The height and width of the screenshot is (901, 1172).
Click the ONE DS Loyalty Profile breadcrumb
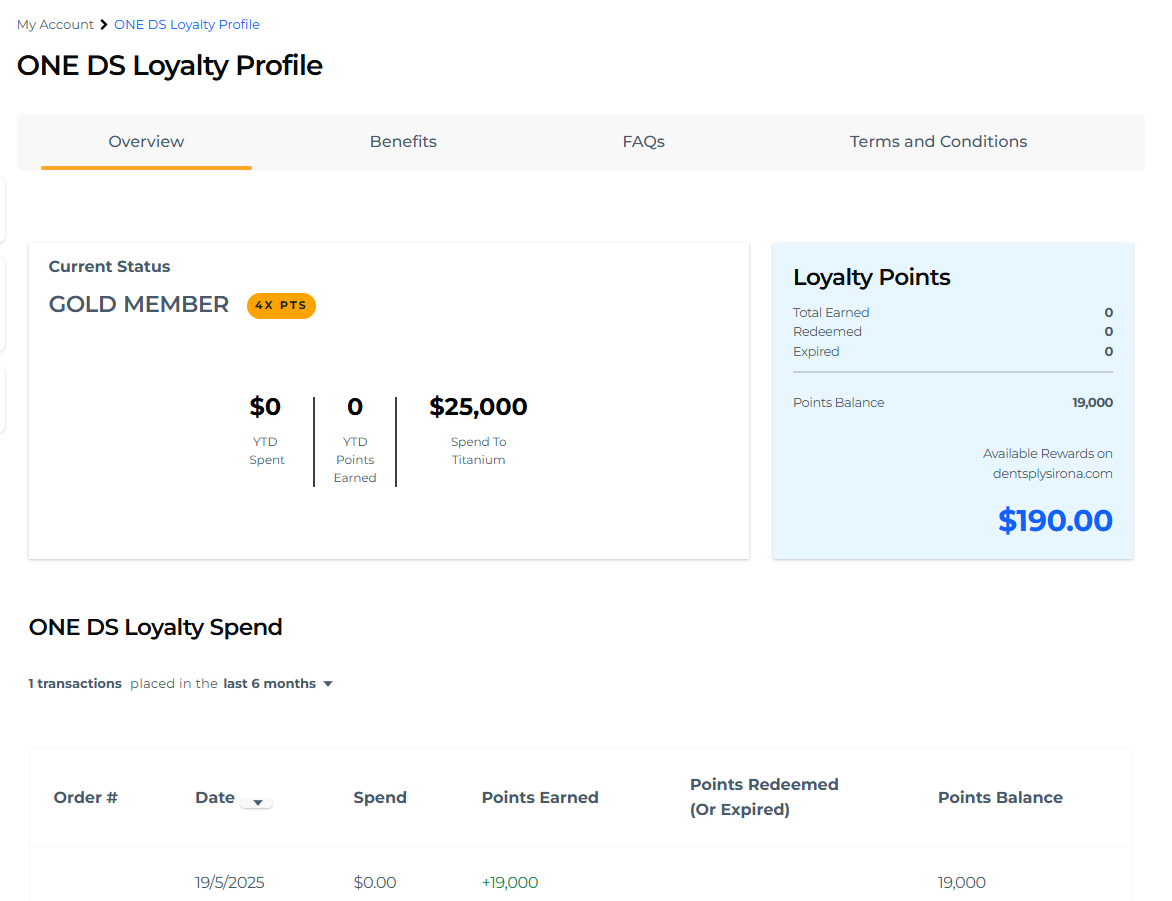tap(187, 24)
